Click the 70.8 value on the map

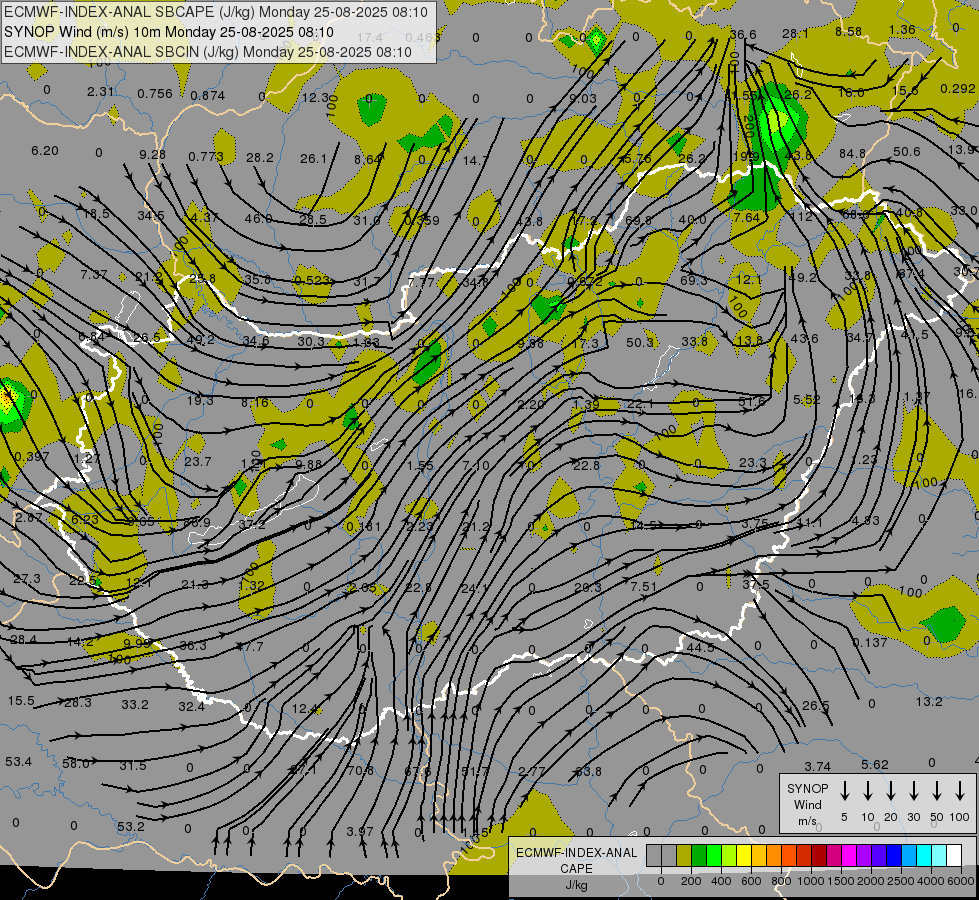360,770
